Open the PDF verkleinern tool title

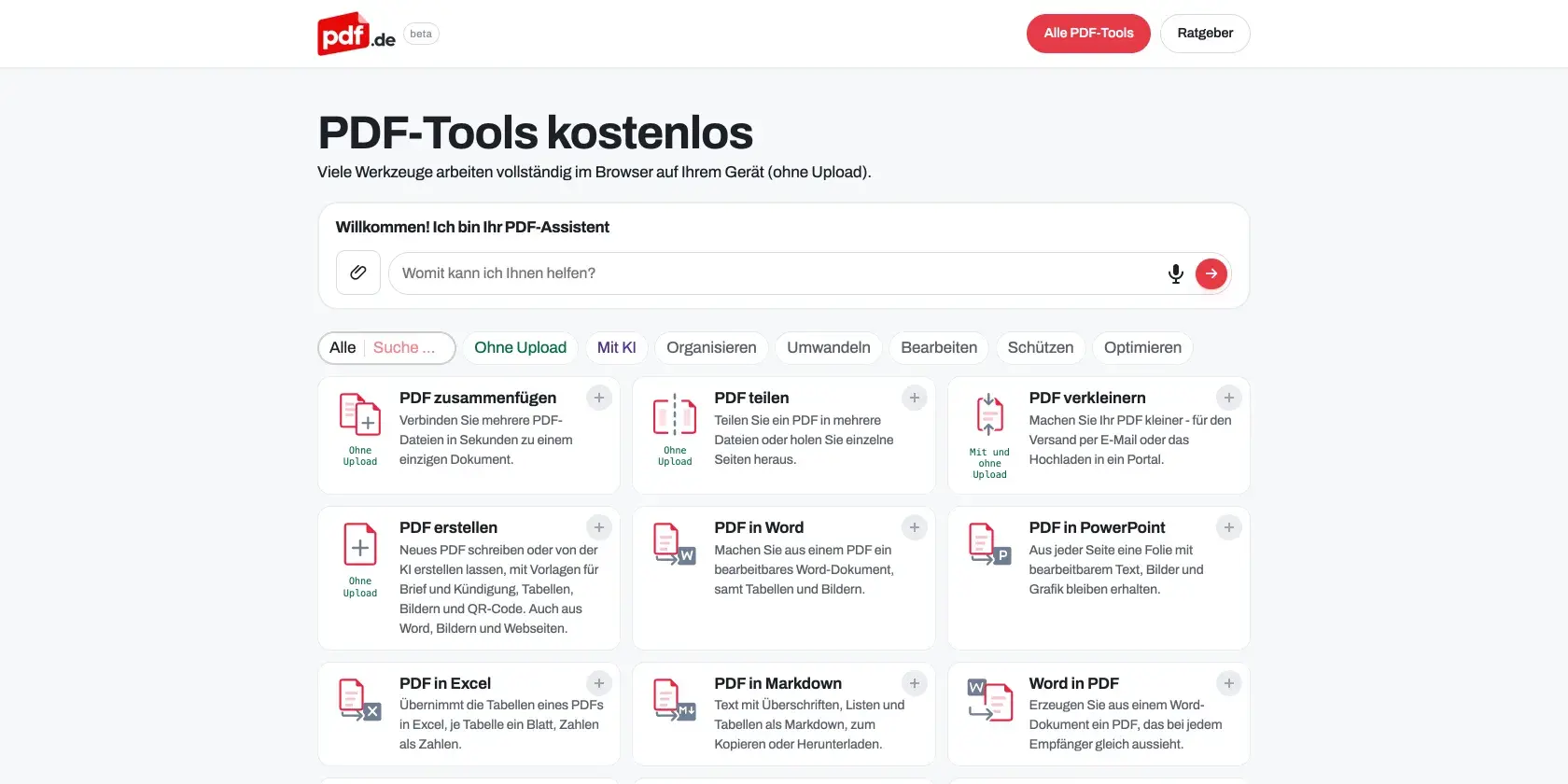[x=1087, y=398]
